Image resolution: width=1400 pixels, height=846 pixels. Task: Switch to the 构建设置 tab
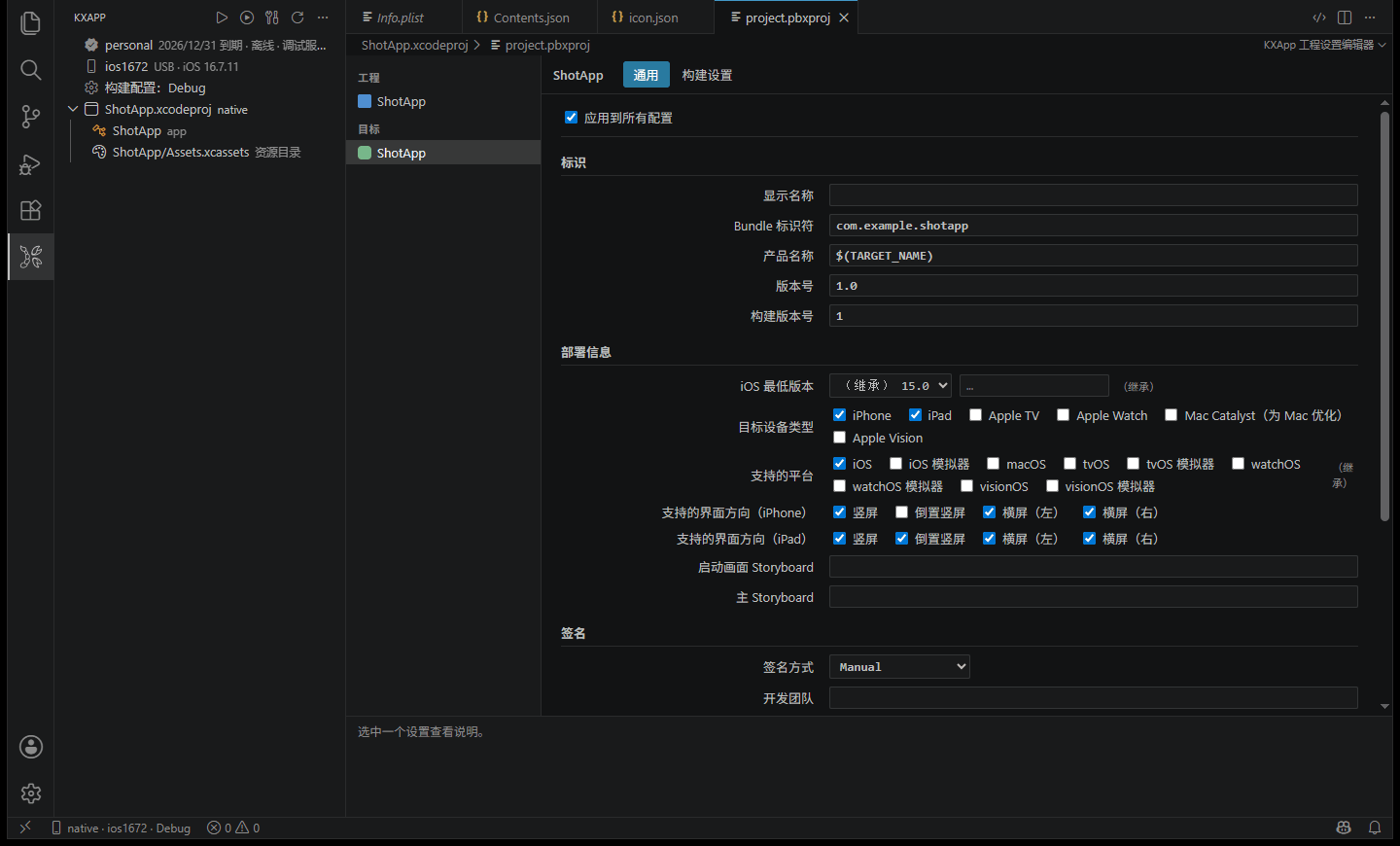coord(707,75)
